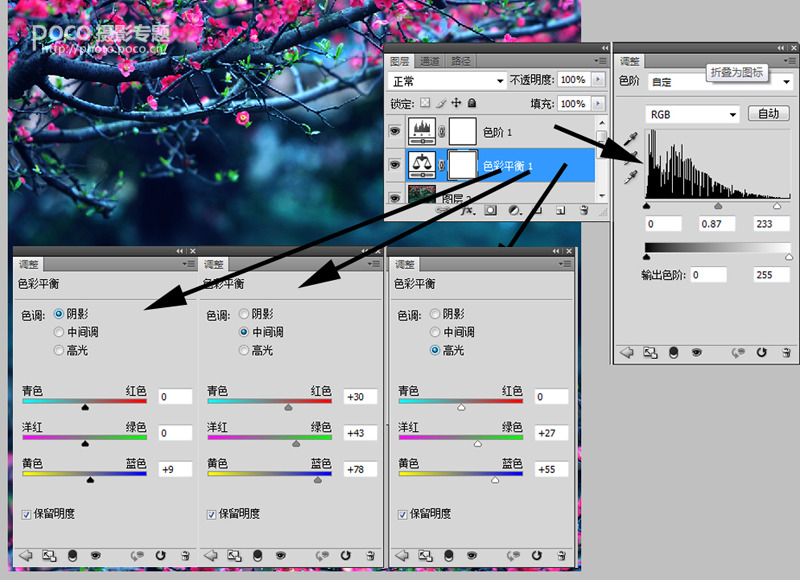Select 调整 tab in the 阴影 color balance panel
800x580 pixels.
tap(29, 264)
